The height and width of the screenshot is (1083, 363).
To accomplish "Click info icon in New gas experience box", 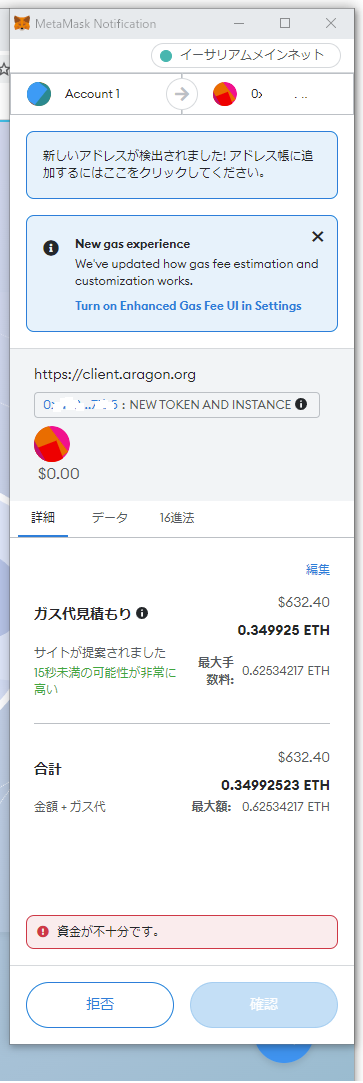I will (x=50, y=248).
